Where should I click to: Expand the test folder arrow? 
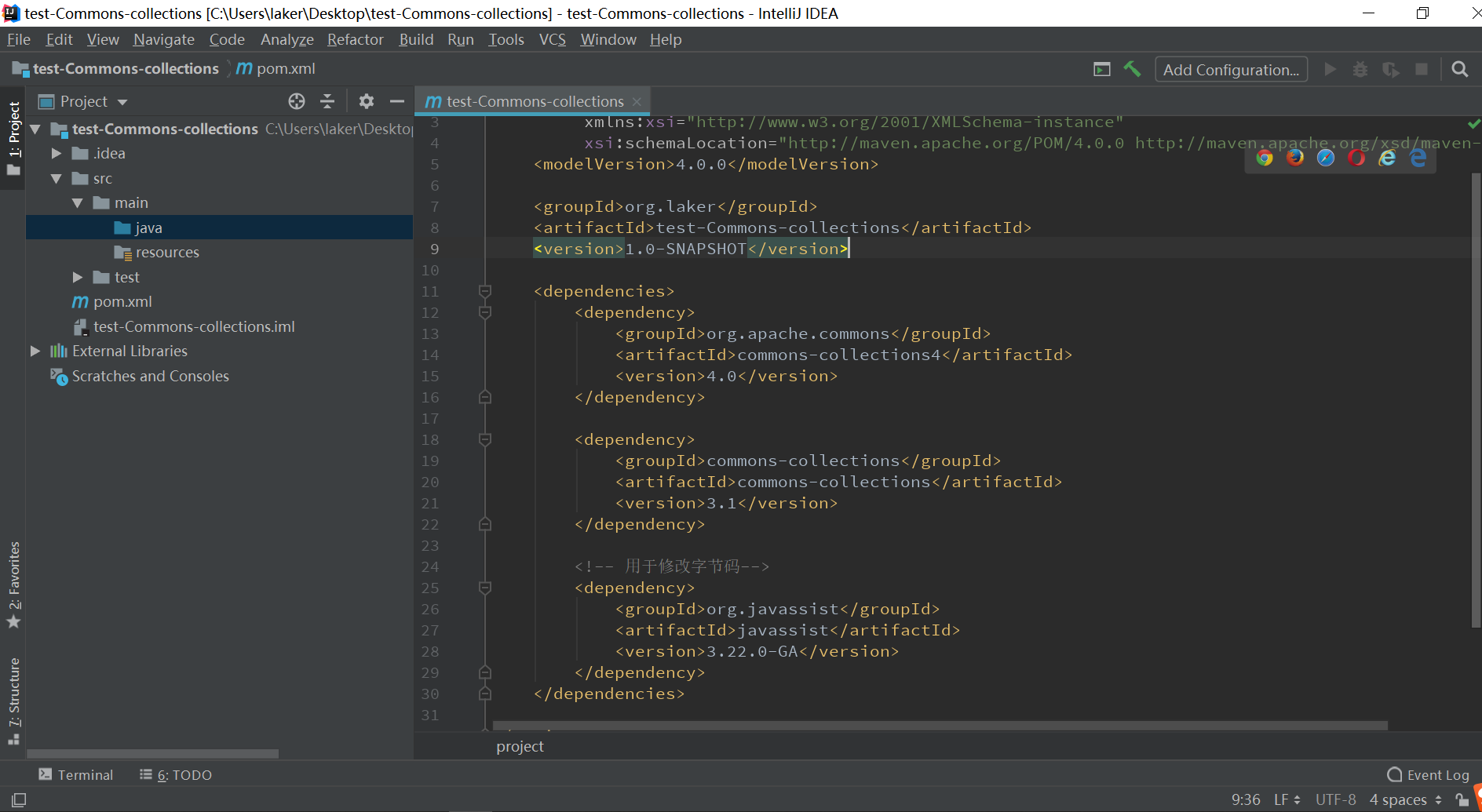pyautogui.click(x=78, y=277)
